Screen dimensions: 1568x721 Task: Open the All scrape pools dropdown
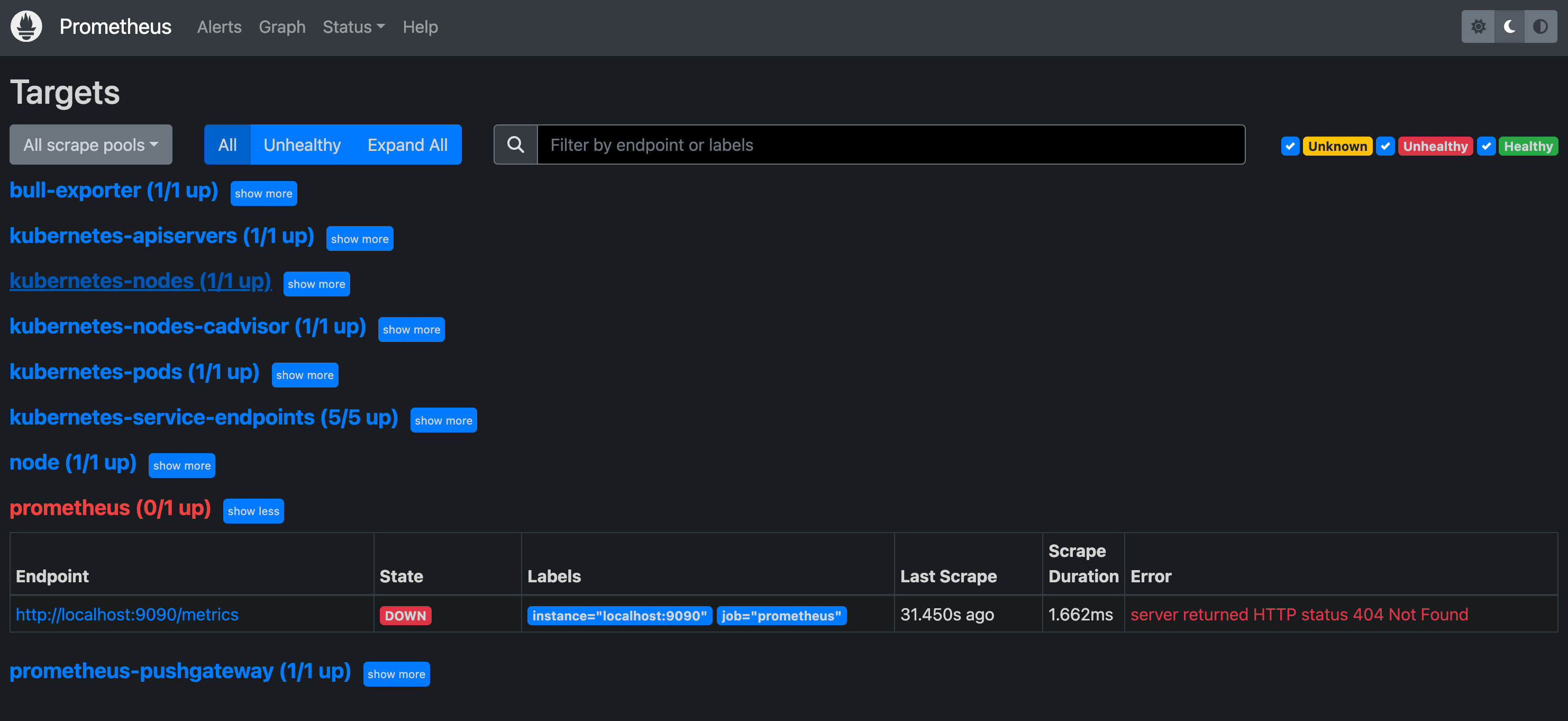tap(90, 145)
